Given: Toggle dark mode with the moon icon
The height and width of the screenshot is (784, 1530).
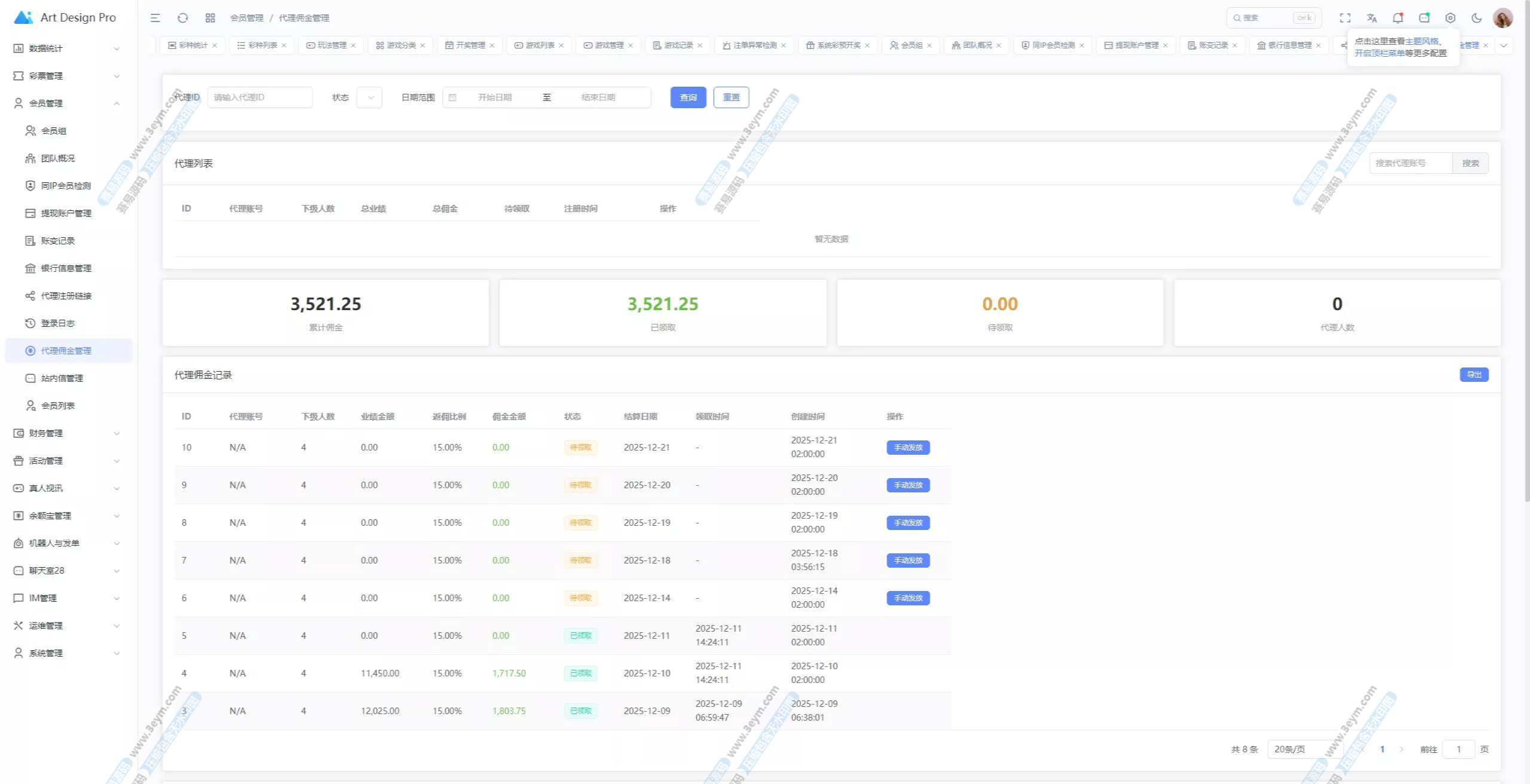Looking at the screenshot, I should pyautogui.click(x=1476, y=18).
